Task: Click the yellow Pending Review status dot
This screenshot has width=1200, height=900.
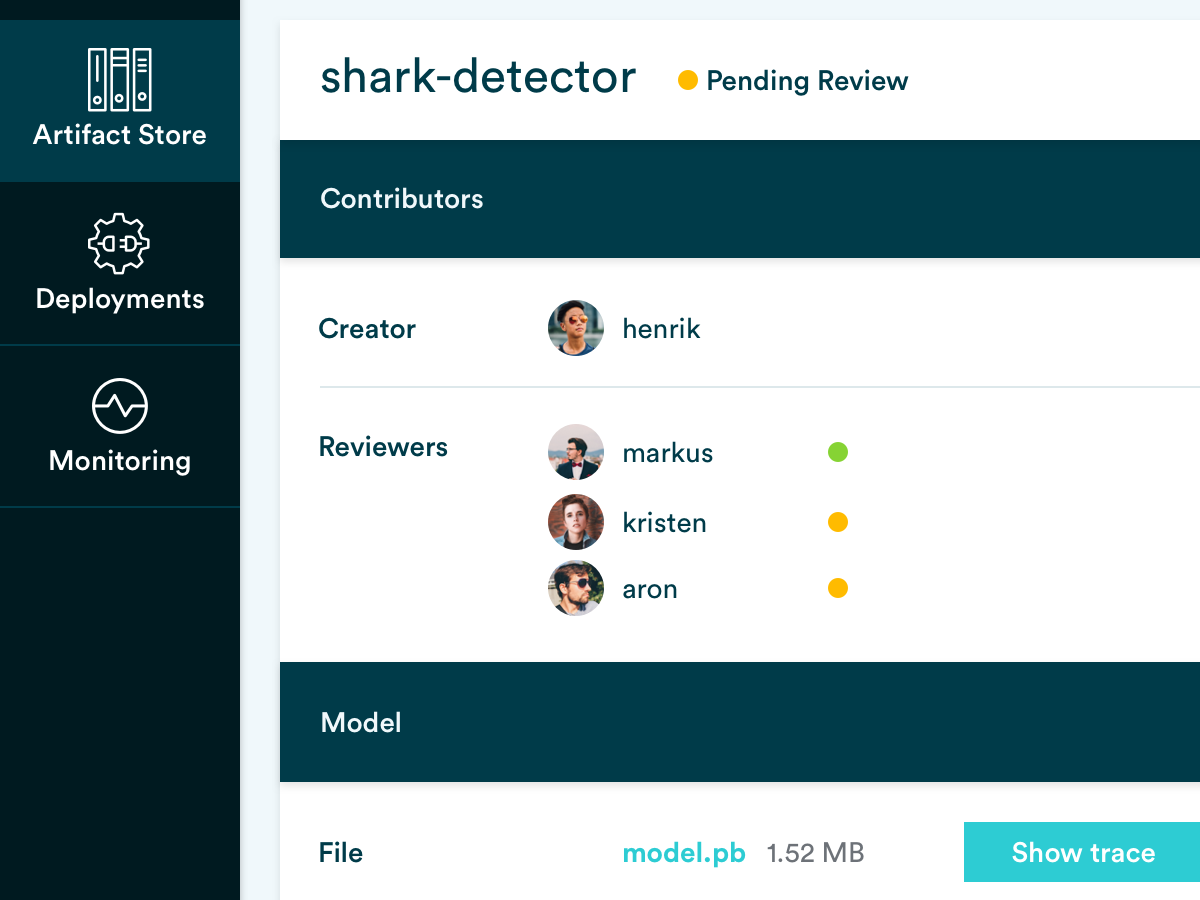Action: (x=688, y=81)
